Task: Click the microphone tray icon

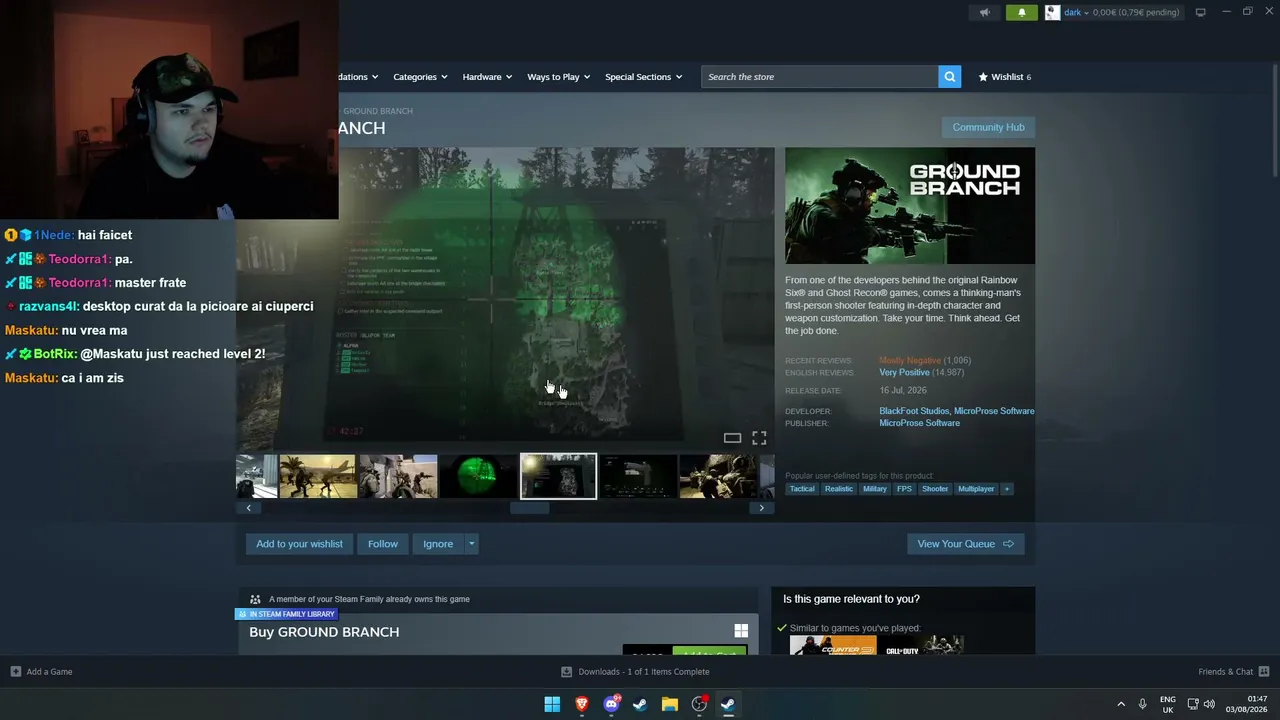Action: [x=1143, y=704]
